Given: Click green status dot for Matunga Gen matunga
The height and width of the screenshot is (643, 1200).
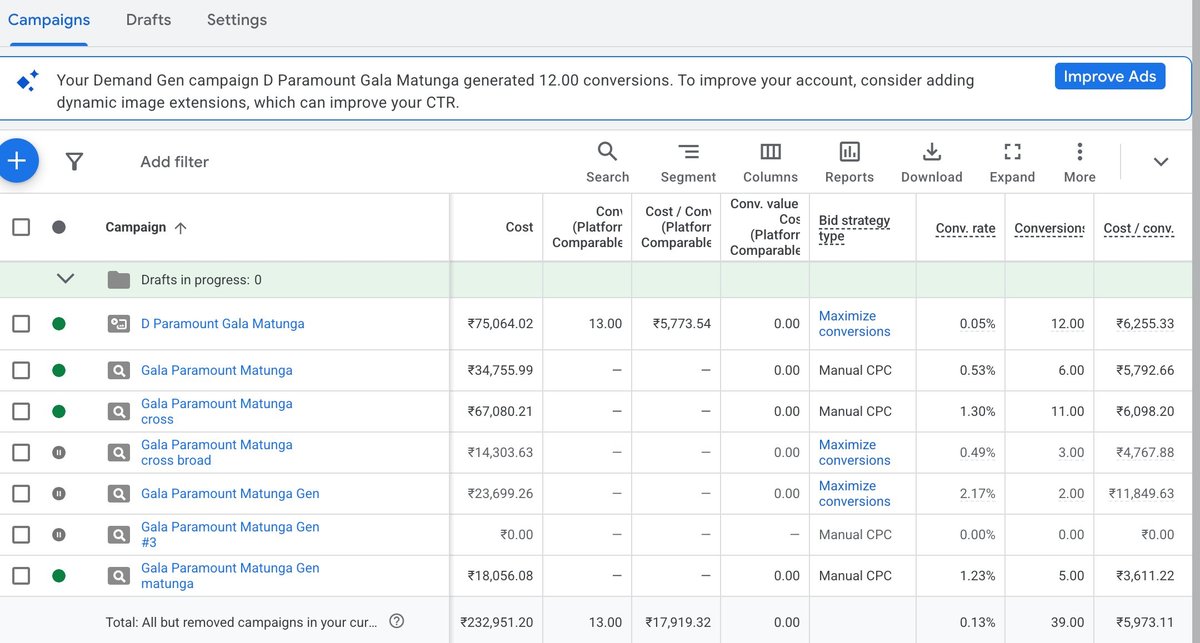Looking at the screenshot, I should (59, 575).
